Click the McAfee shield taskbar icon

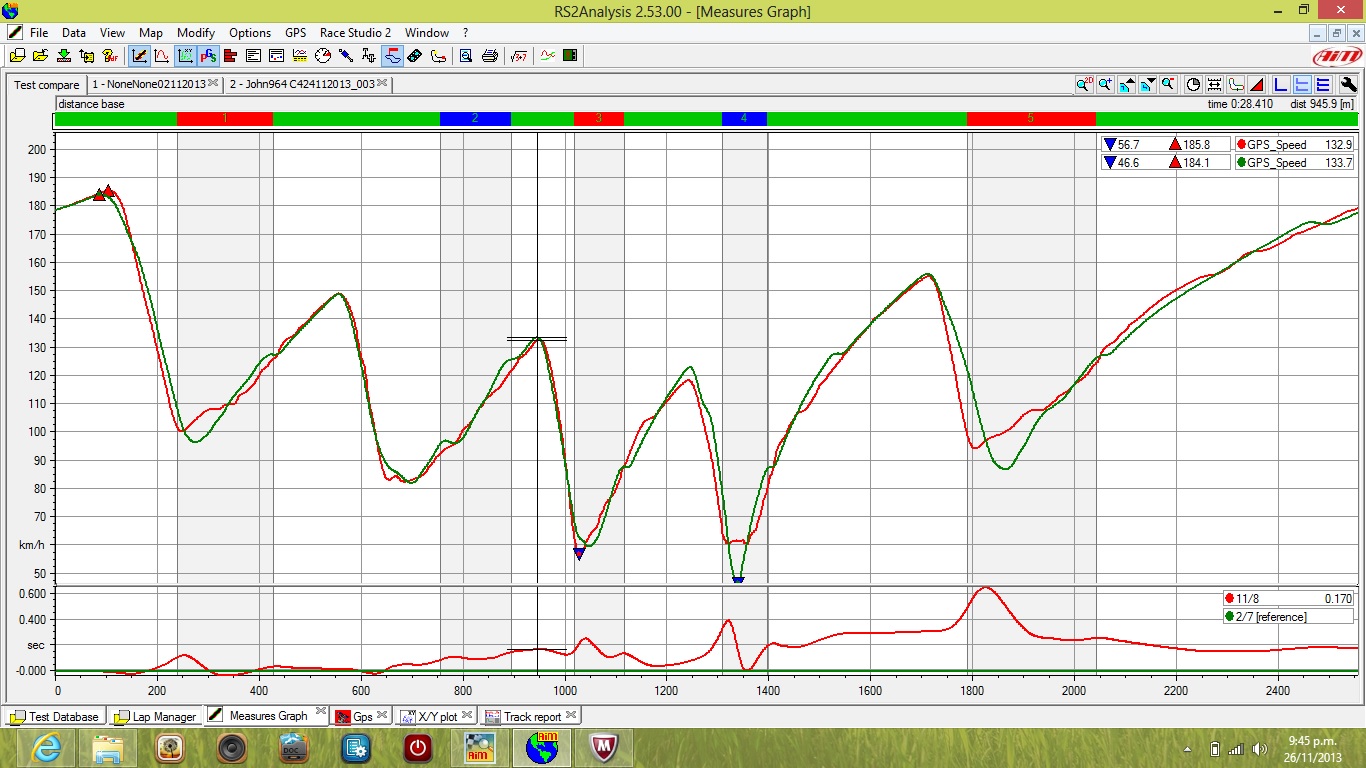point(602,748)
